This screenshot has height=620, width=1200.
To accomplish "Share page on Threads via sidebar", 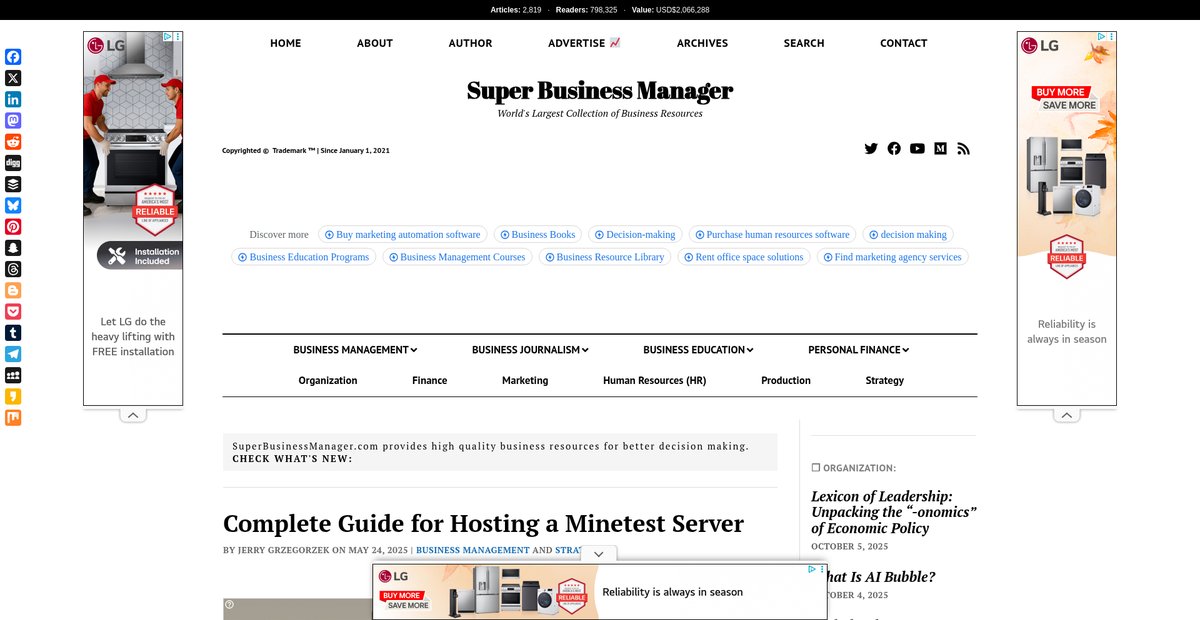I will pos(13,269).
